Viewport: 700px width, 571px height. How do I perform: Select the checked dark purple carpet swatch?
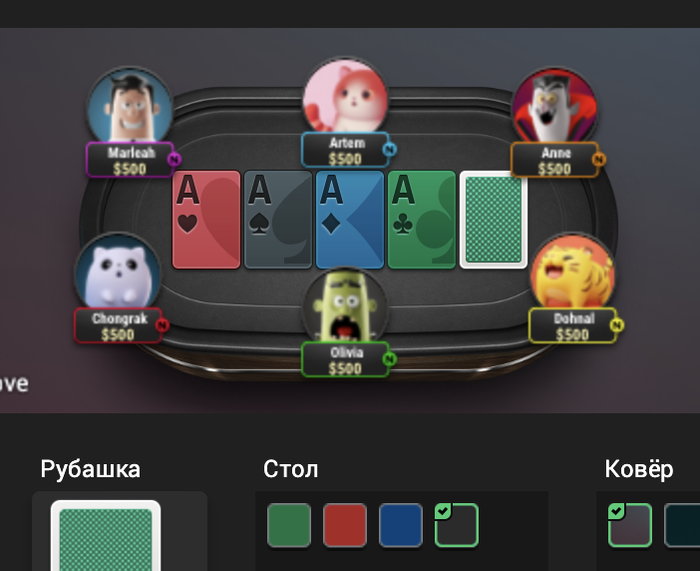(630, 525)
